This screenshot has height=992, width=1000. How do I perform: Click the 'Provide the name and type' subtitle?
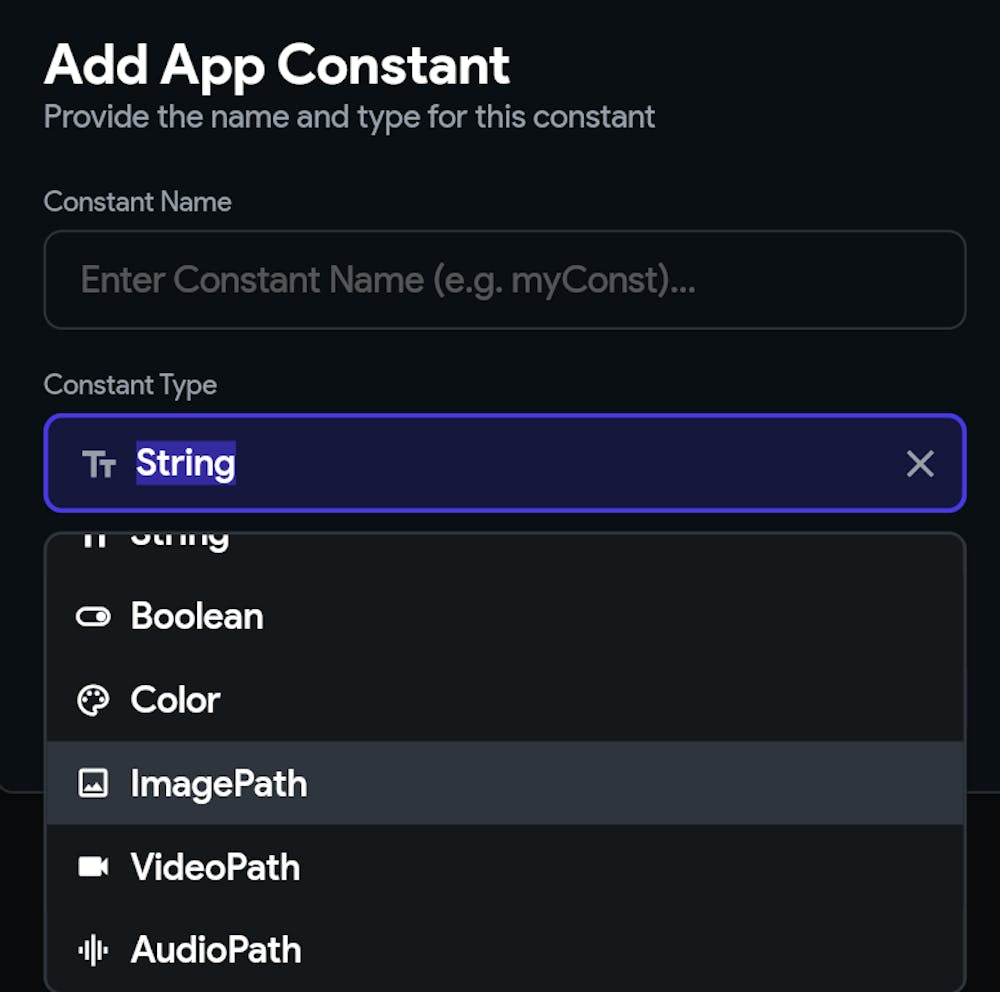[x=349, y=117]
